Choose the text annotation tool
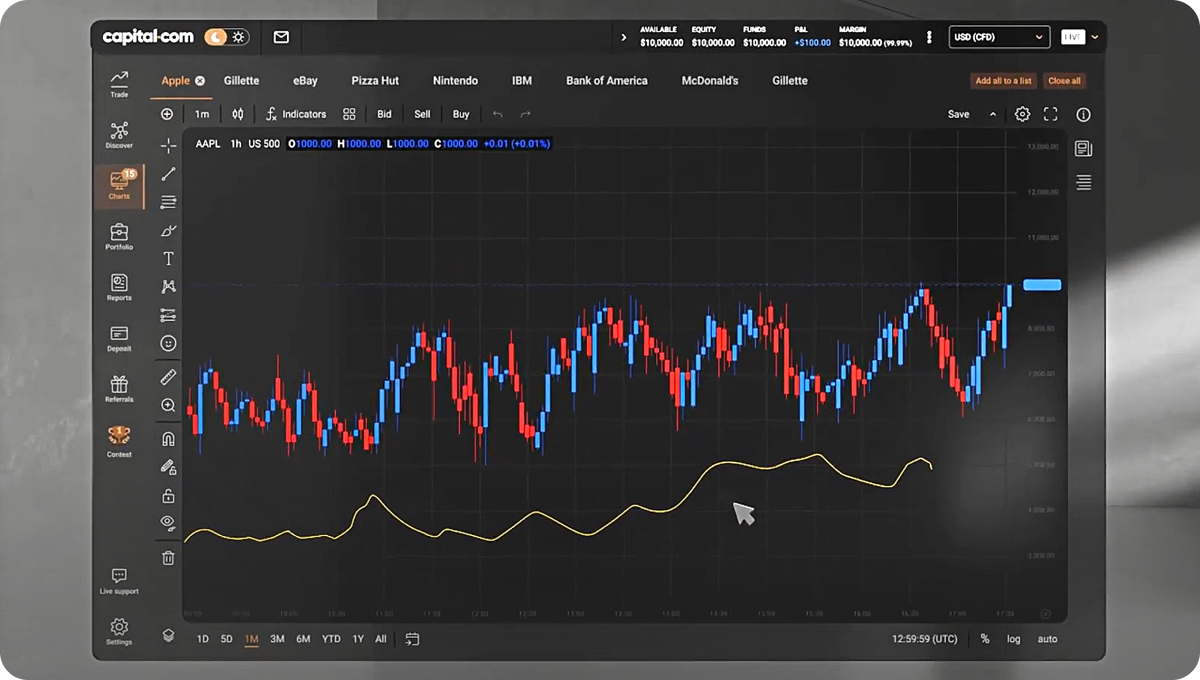The width and height of the screenshot is (1200, 680). click(x=168, y=259)
